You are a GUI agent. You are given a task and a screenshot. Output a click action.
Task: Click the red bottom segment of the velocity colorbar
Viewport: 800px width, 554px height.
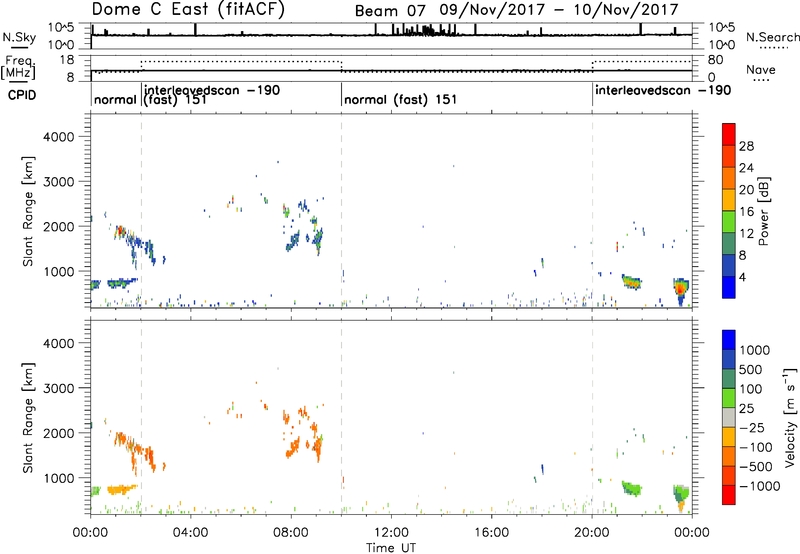coord(729,495)
